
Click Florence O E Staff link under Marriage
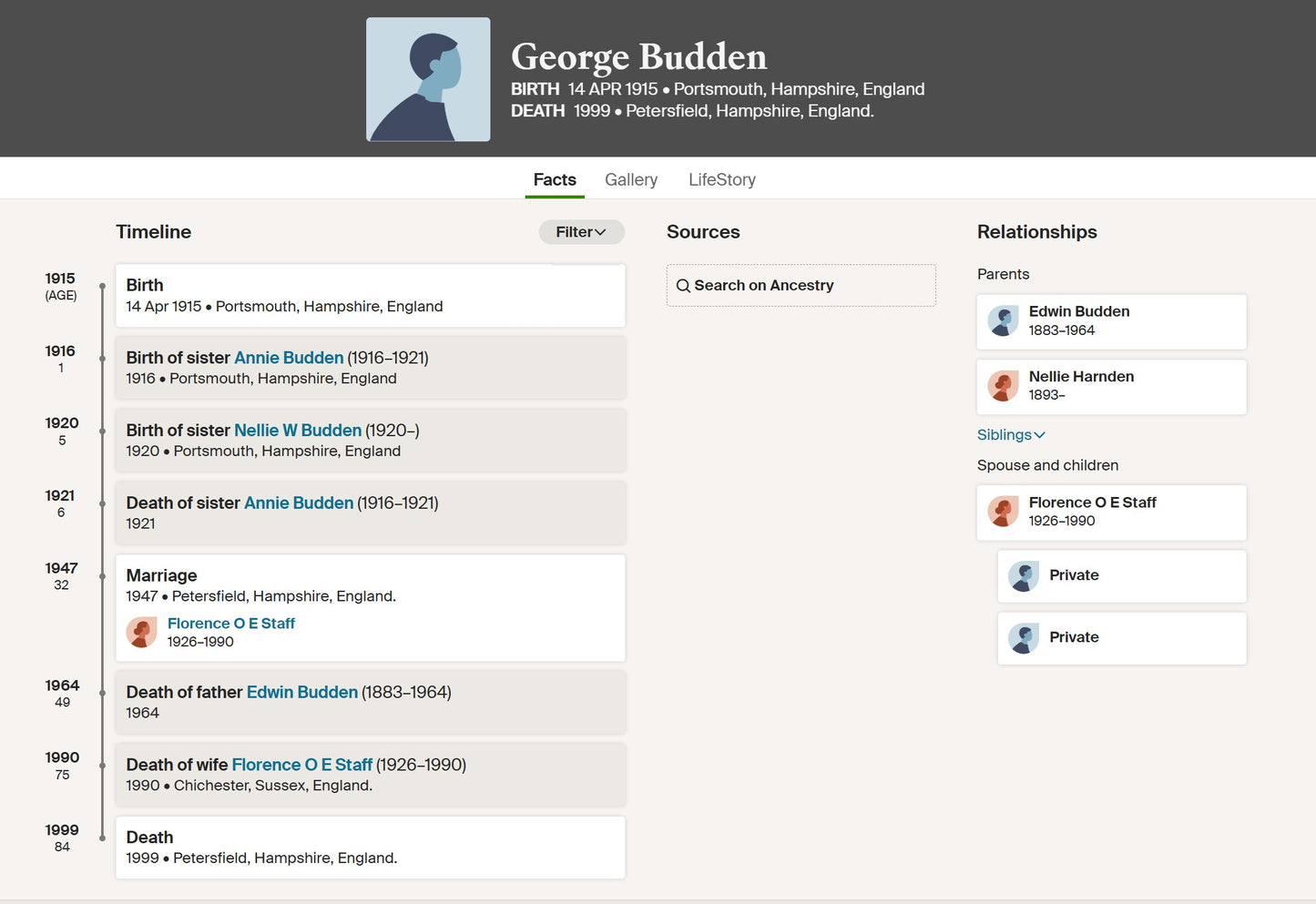coord(231,624)
